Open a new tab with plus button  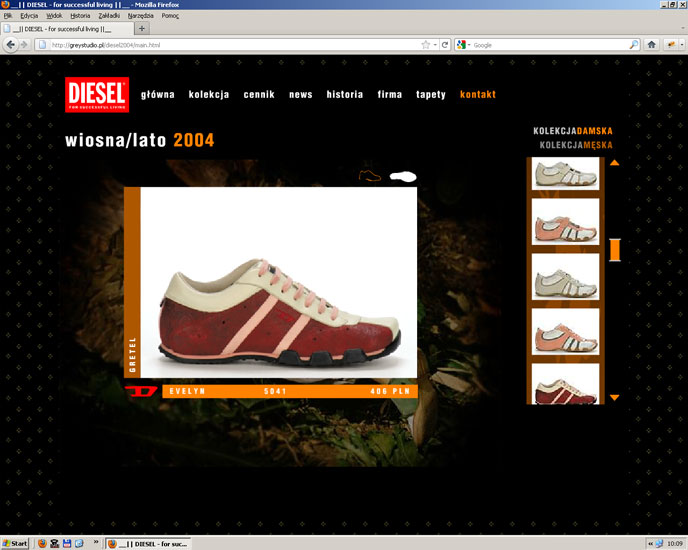pos(142,29)
